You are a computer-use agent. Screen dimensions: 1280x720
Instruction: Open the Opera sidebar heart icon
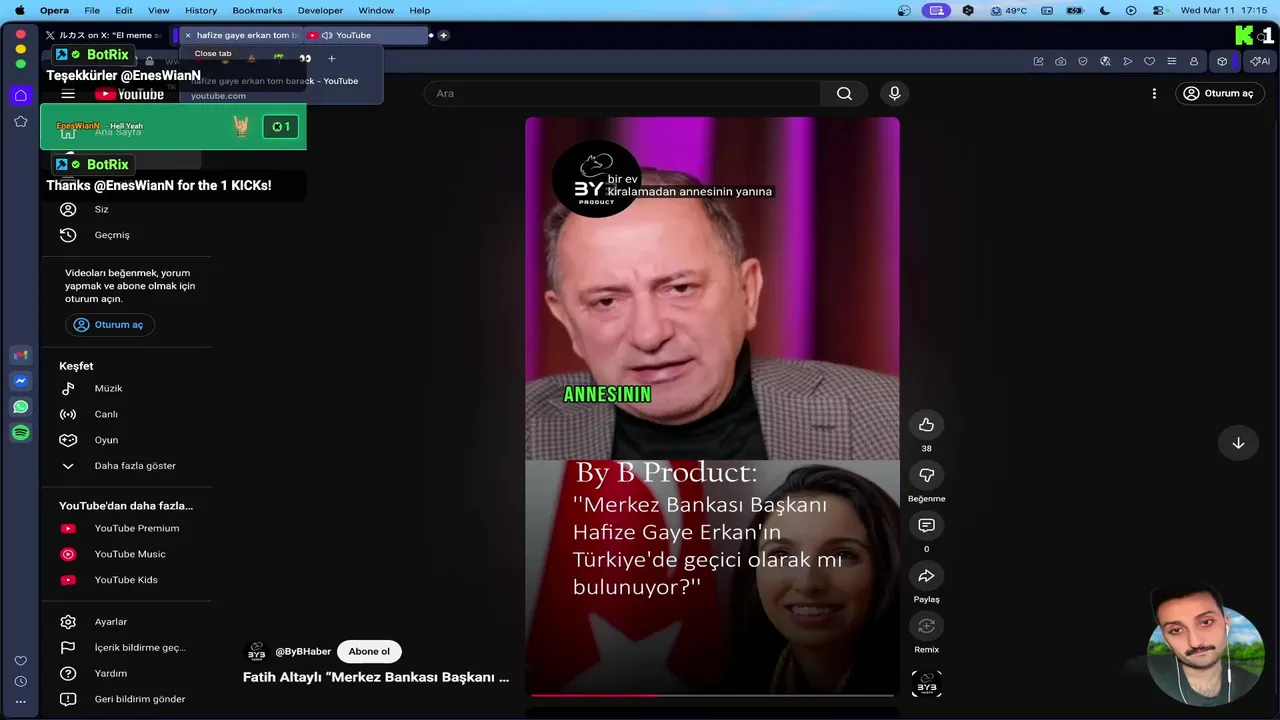click(x=20, y=661)
